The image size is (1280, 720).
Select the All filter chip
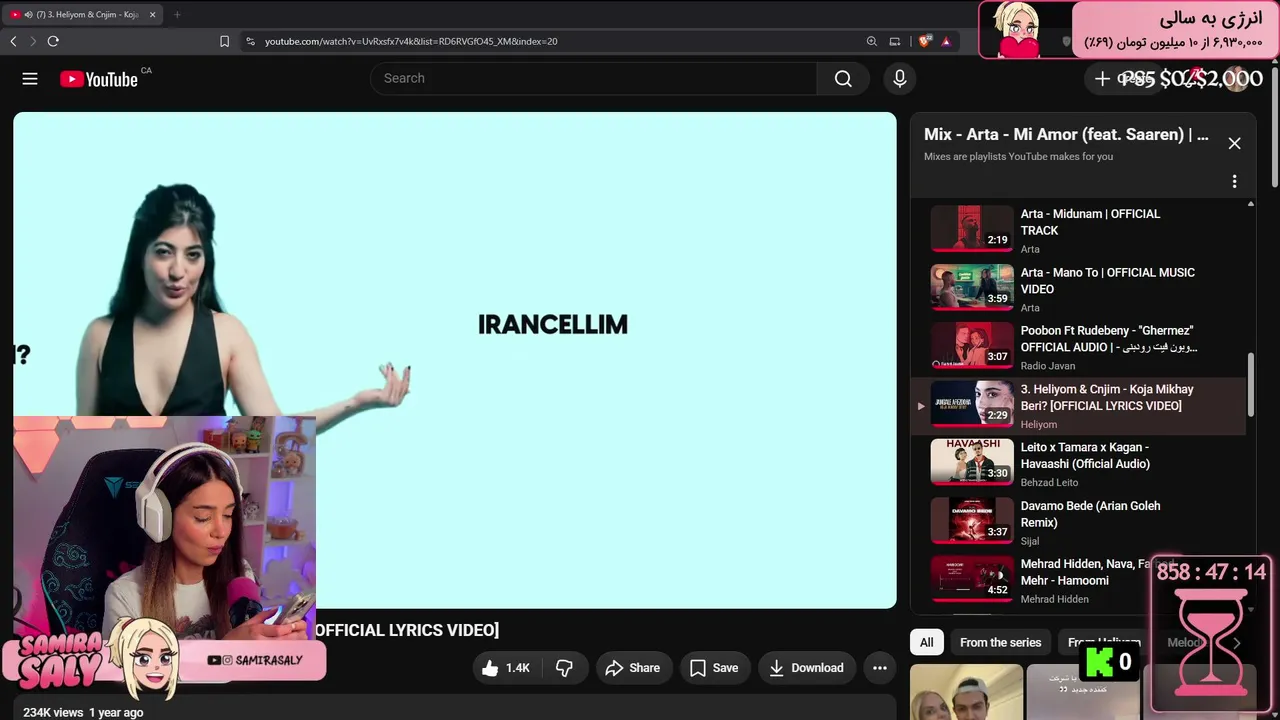point(927,643)
